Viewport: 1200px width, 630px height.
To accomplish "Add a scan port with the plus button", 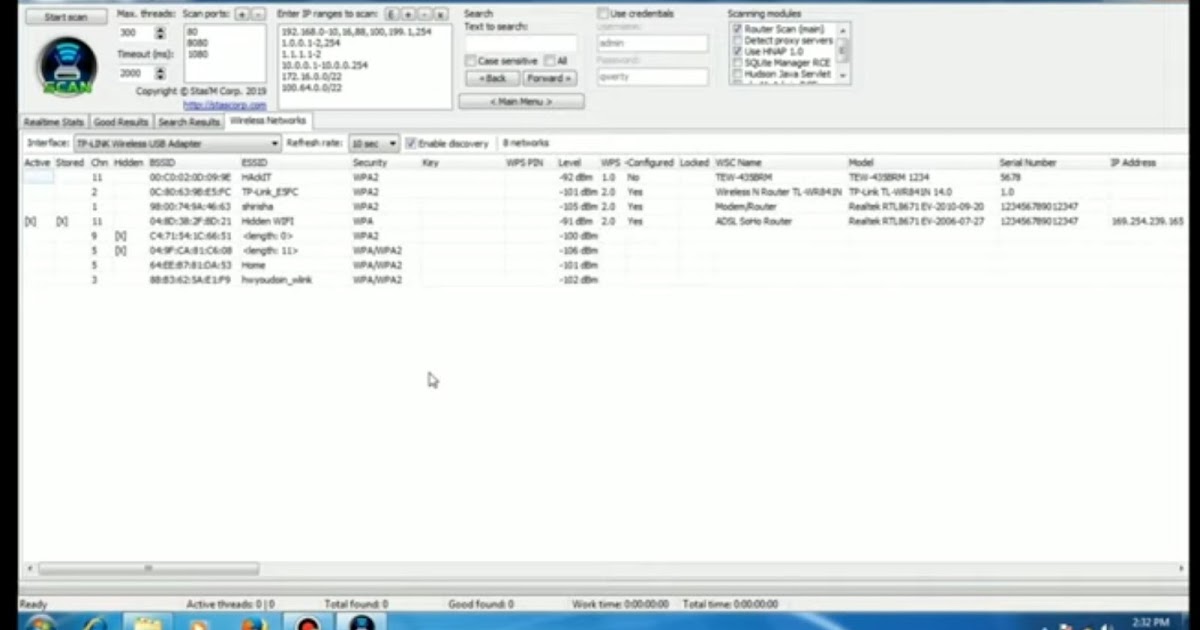I will click(241, 15).
